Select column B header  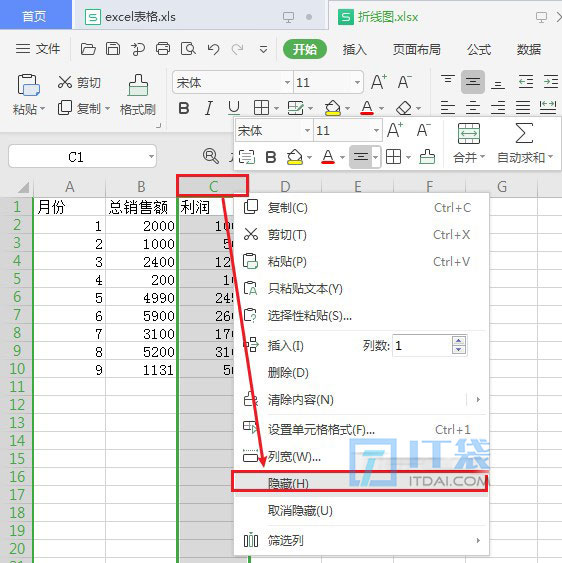click(141, 186)
